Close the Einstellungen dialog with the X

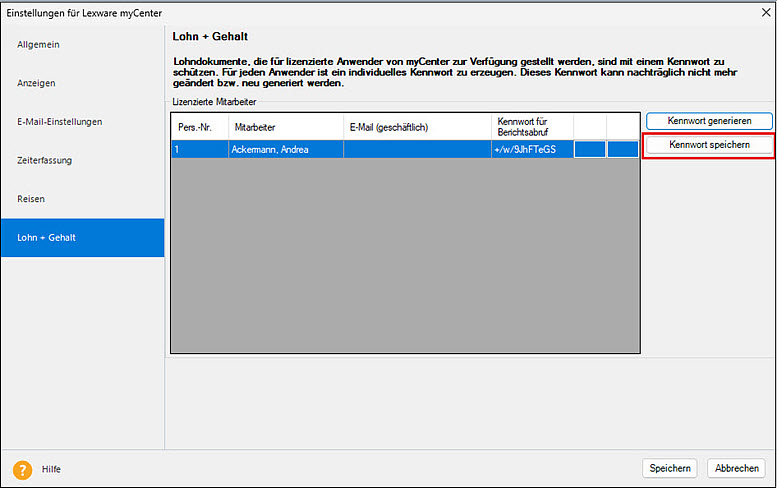(x=758, y=11)
